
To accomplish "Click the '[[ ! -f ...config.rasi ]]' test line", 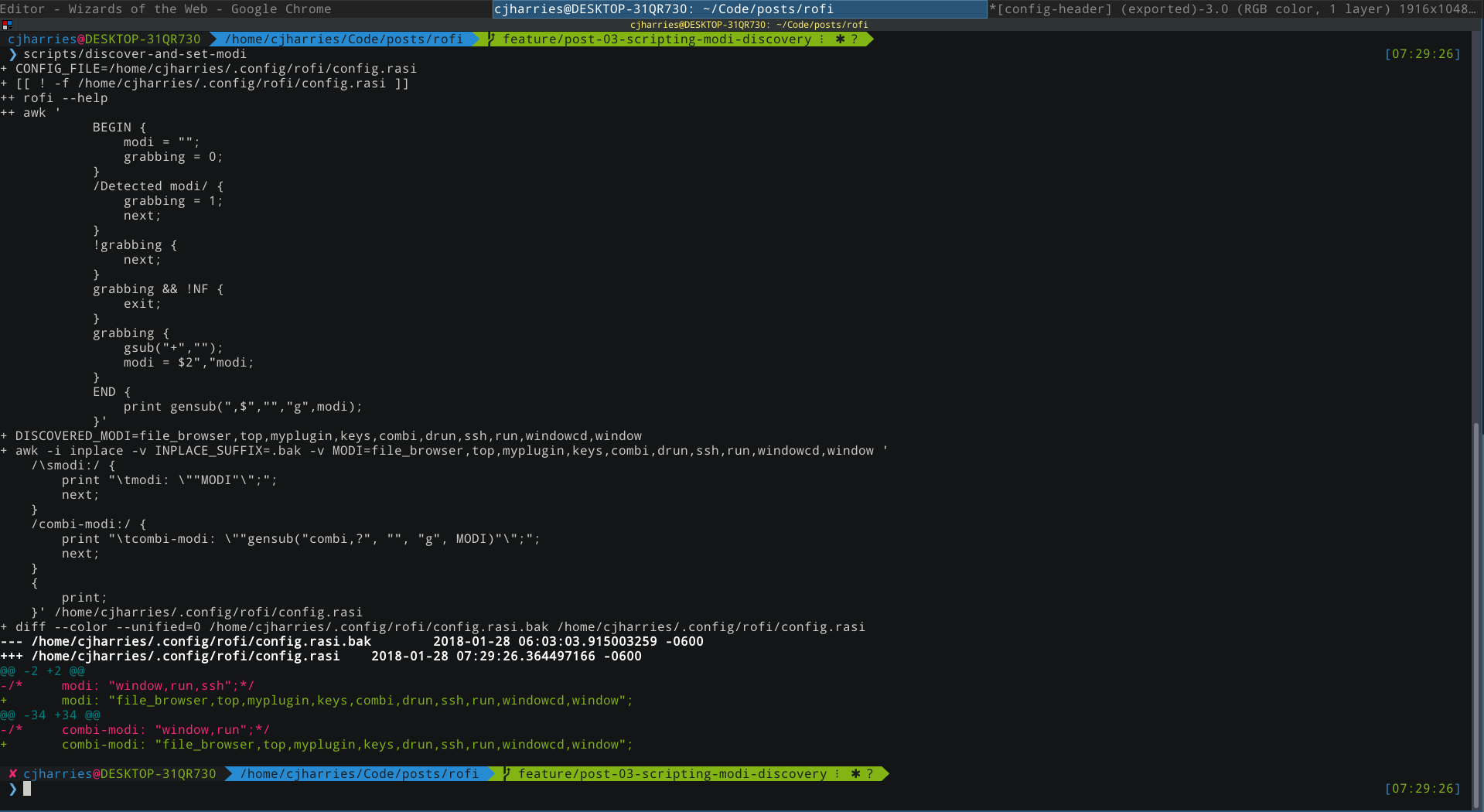I will pyautogui.click(x=205, y=84).
